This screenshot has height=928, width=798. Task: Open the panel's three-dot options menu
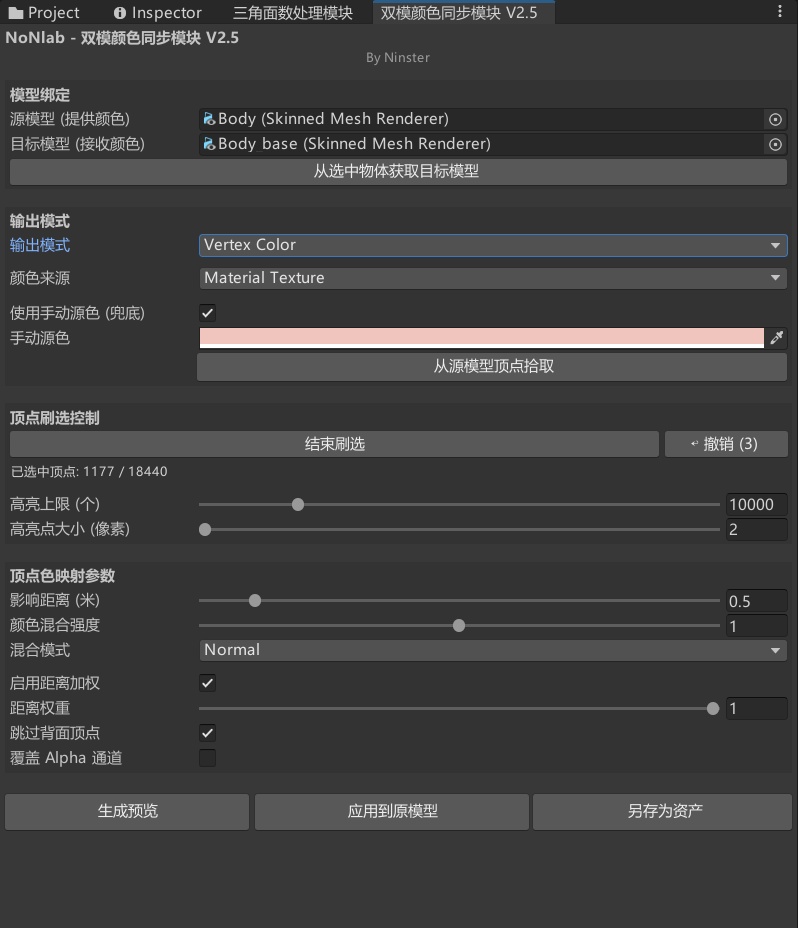click(x=780, y=11)
